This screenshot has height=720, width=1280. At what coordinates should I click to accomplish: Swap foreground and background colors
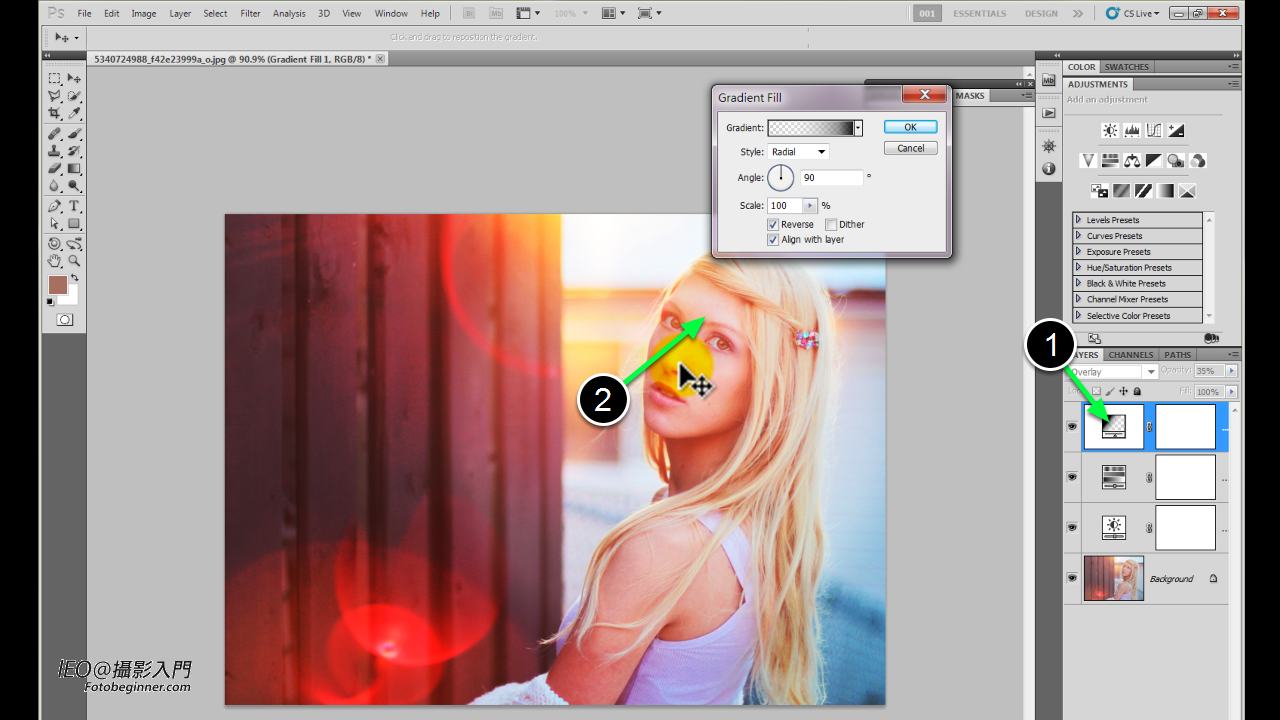74,278
